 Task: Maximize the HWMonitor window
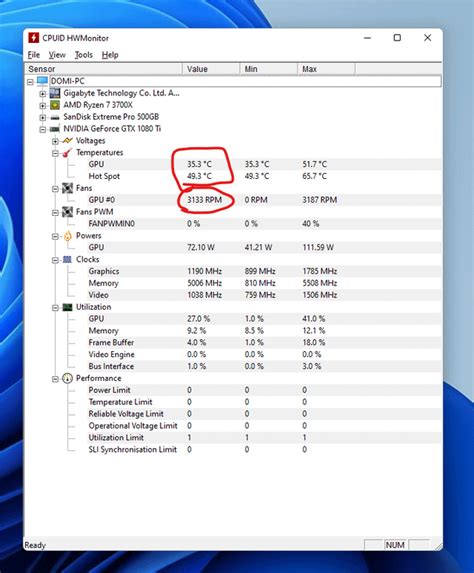point(397,38)
